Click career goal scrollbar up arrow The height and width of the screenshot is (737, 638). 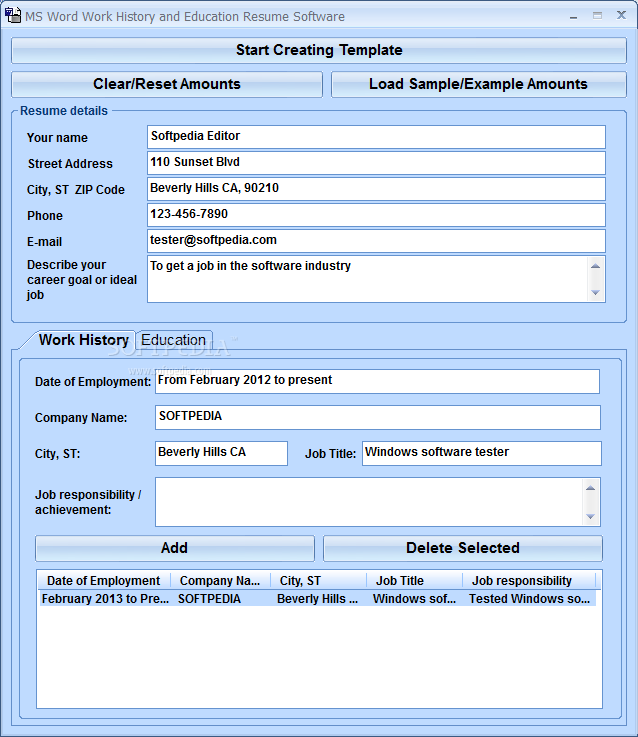[596, 266]
